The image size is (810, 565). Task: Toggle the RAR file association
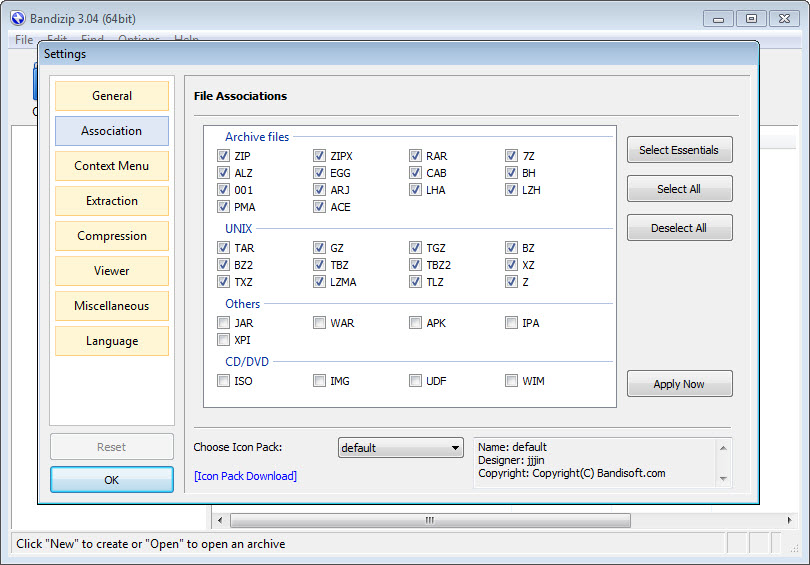point(415,155)
